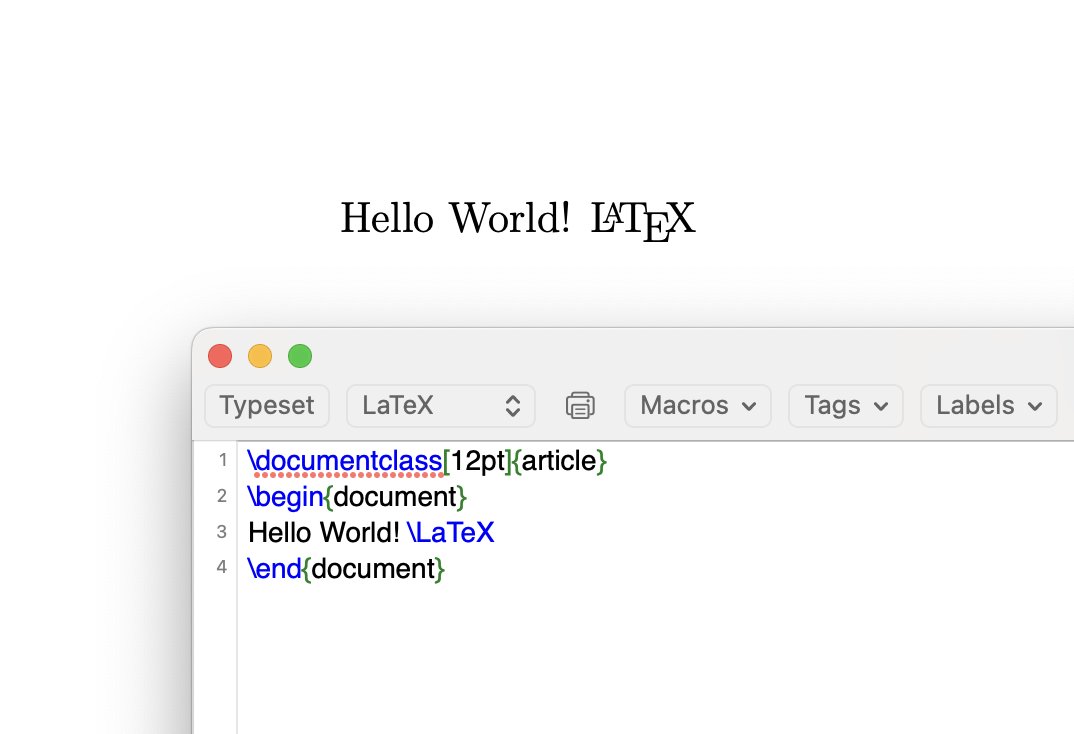This screenshot has height=734, width=1074.
Task: Minimize the editor with yellow button
Action: [260, 356]
